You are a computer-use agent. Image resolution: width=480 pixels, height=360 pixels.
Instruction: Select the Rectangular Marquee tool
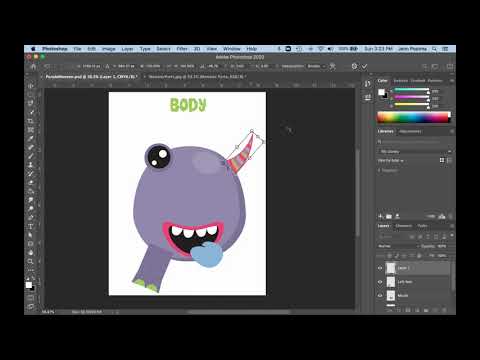click(31, 95)
